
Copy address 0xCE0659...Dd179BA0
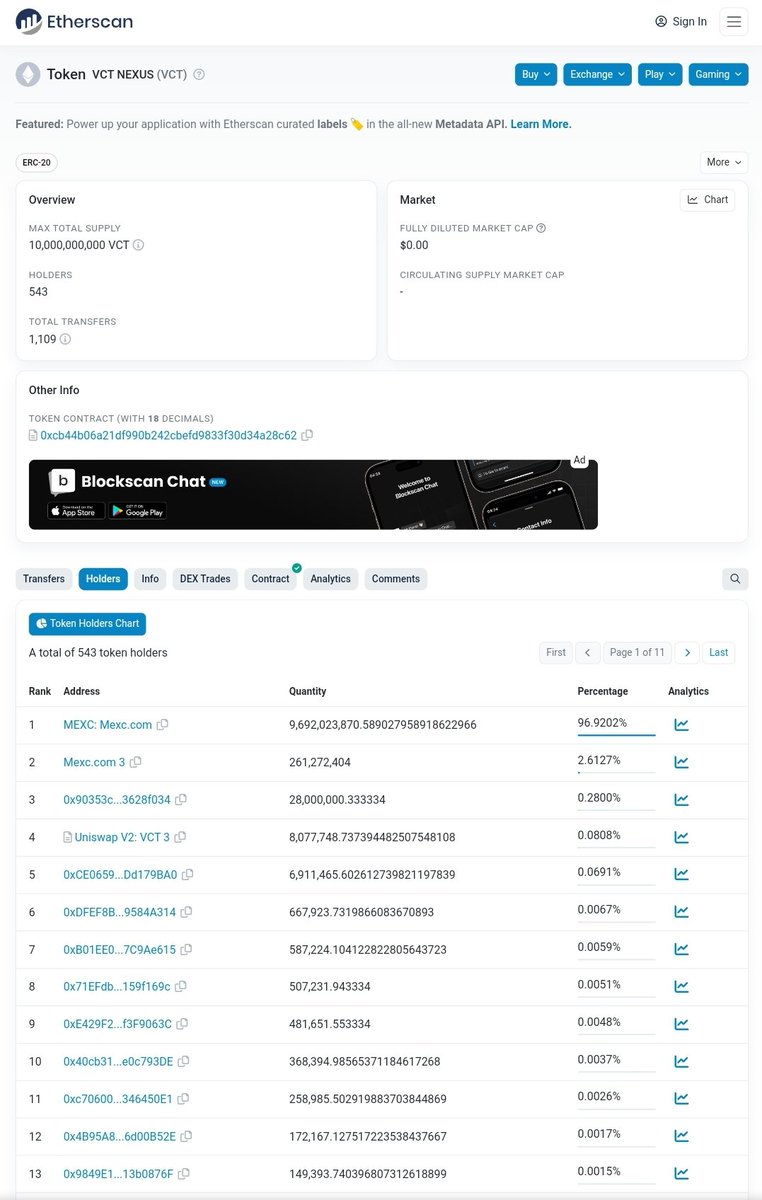pos(187,875)
